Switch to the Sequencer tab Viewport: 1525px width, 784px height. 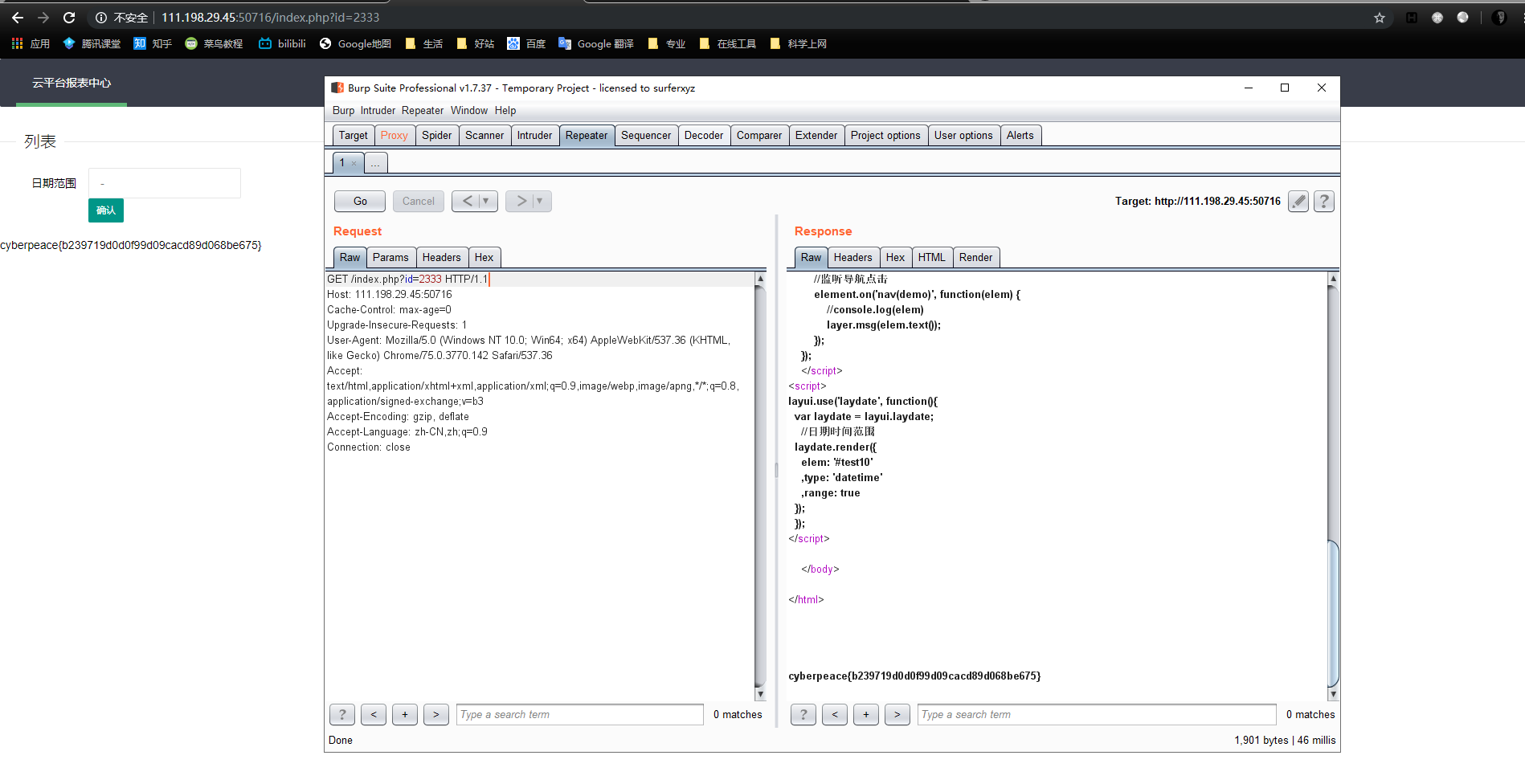(x=646, y=136)
